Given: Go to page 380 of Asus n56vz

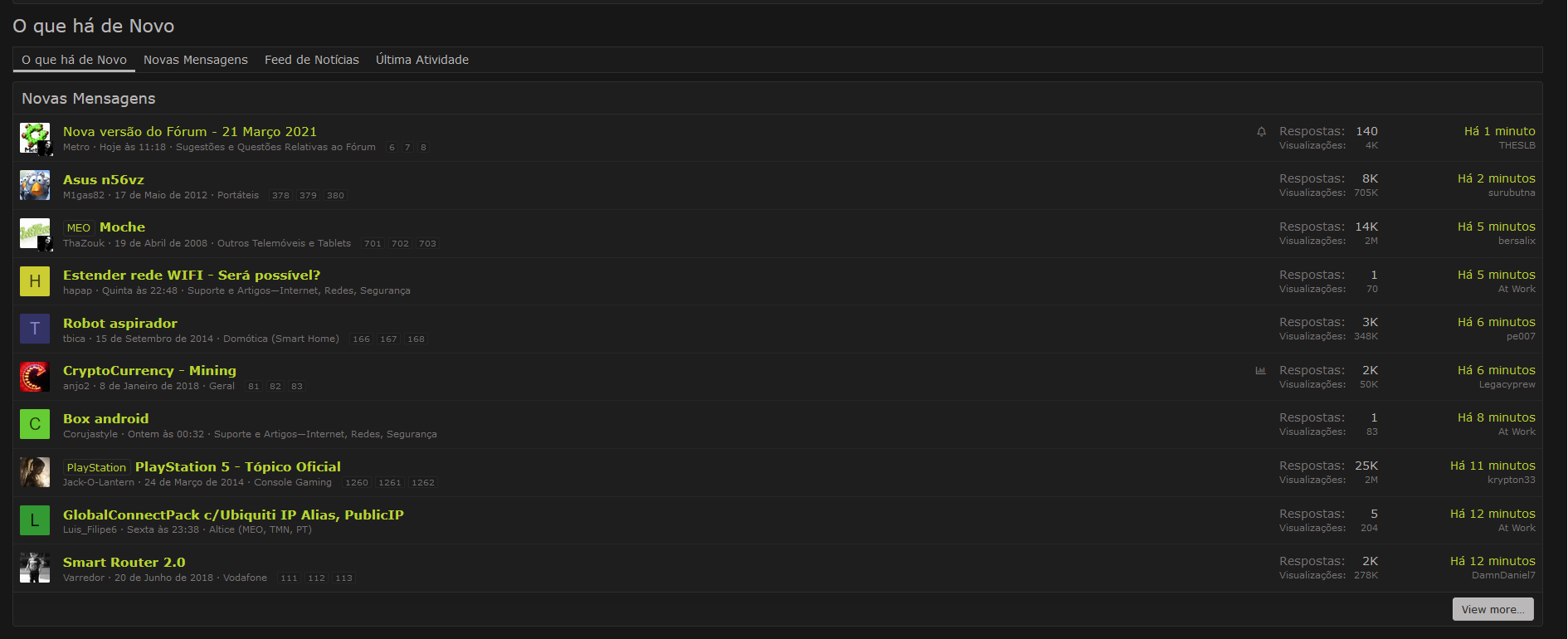Looking at the screenshot, I should coord(335,196).
